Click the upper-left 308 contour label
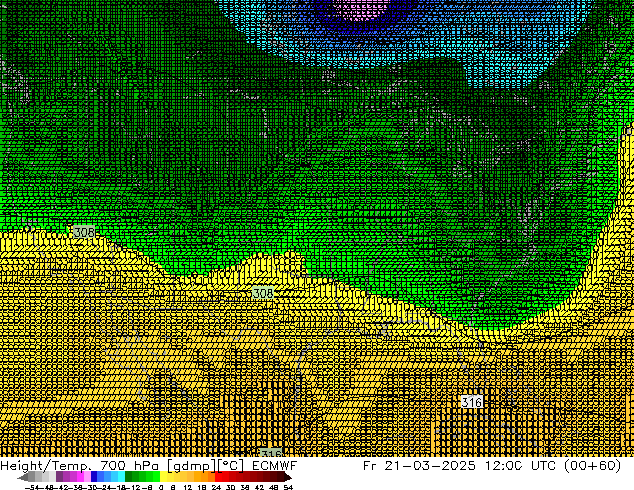Screen dimensions: 634x490 (84, 232)
